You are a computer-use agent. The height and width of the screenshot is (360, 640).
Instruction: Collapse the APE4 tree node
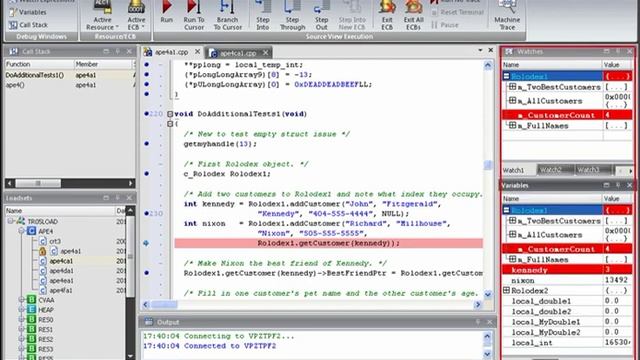click(21, 231)
